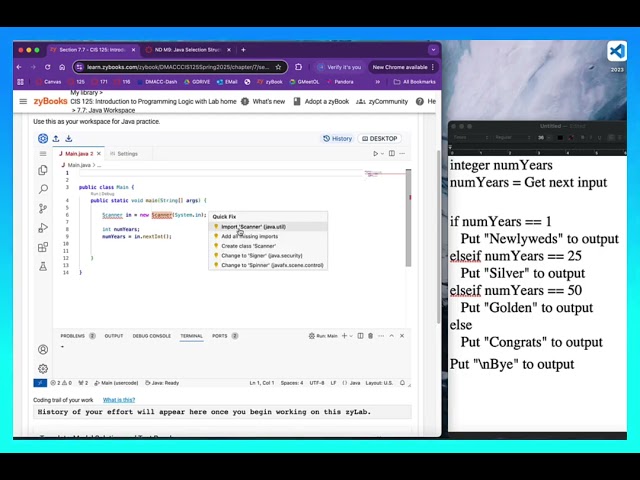
Task: Open the Testing flask sidebar icon
Action: [43, 267]
